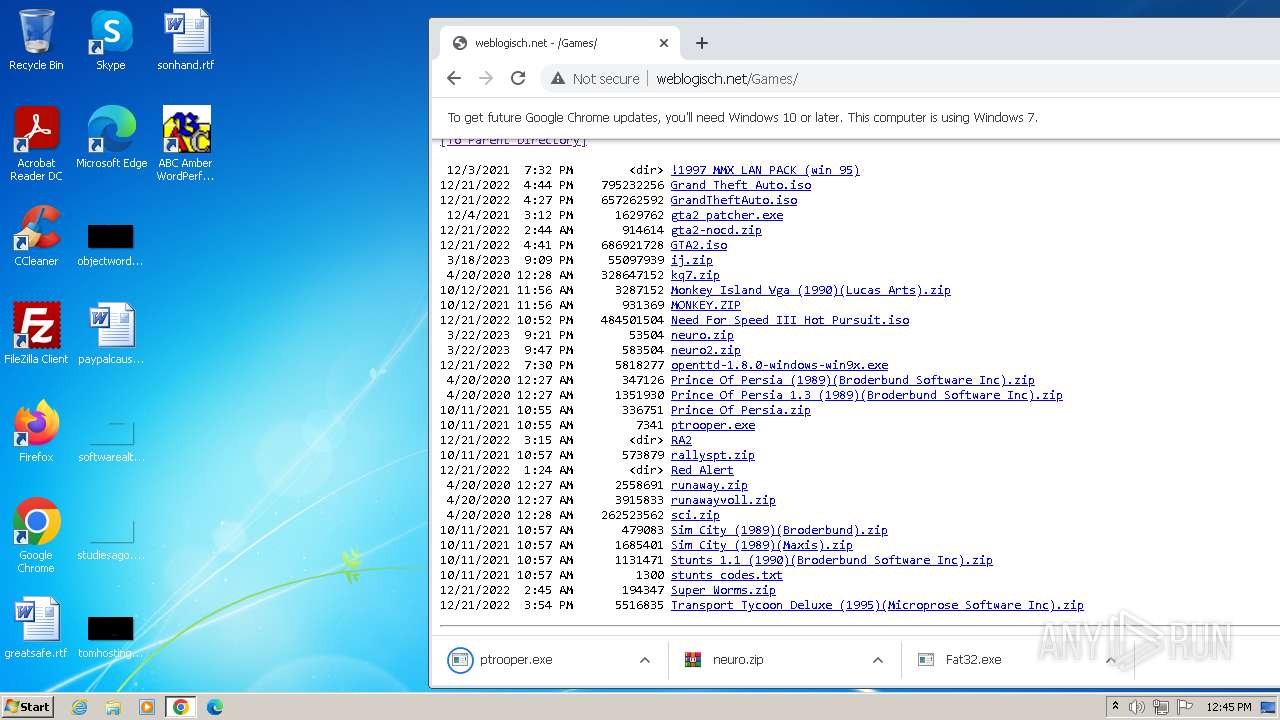Reload the weblogisch.net page
This screenshot has width=1280, height=720.
pyautogui.click(x=518, y=78)
